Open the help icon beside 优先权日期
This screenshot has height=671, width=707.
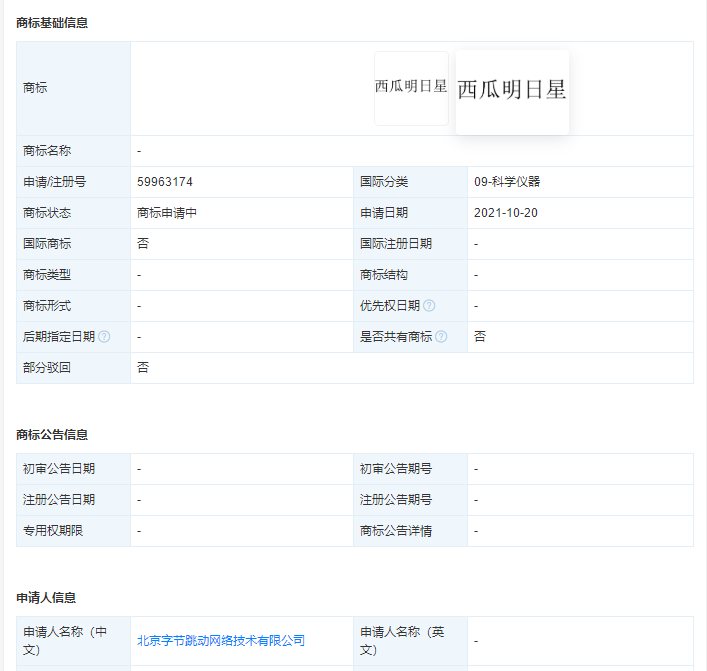pos(429,306)
